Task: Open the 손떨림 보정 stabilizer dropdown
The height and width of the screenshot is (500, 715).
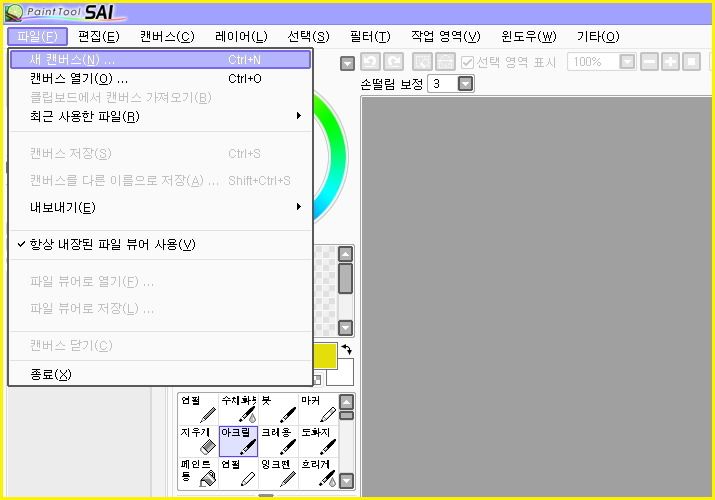Action: [466, 84]
